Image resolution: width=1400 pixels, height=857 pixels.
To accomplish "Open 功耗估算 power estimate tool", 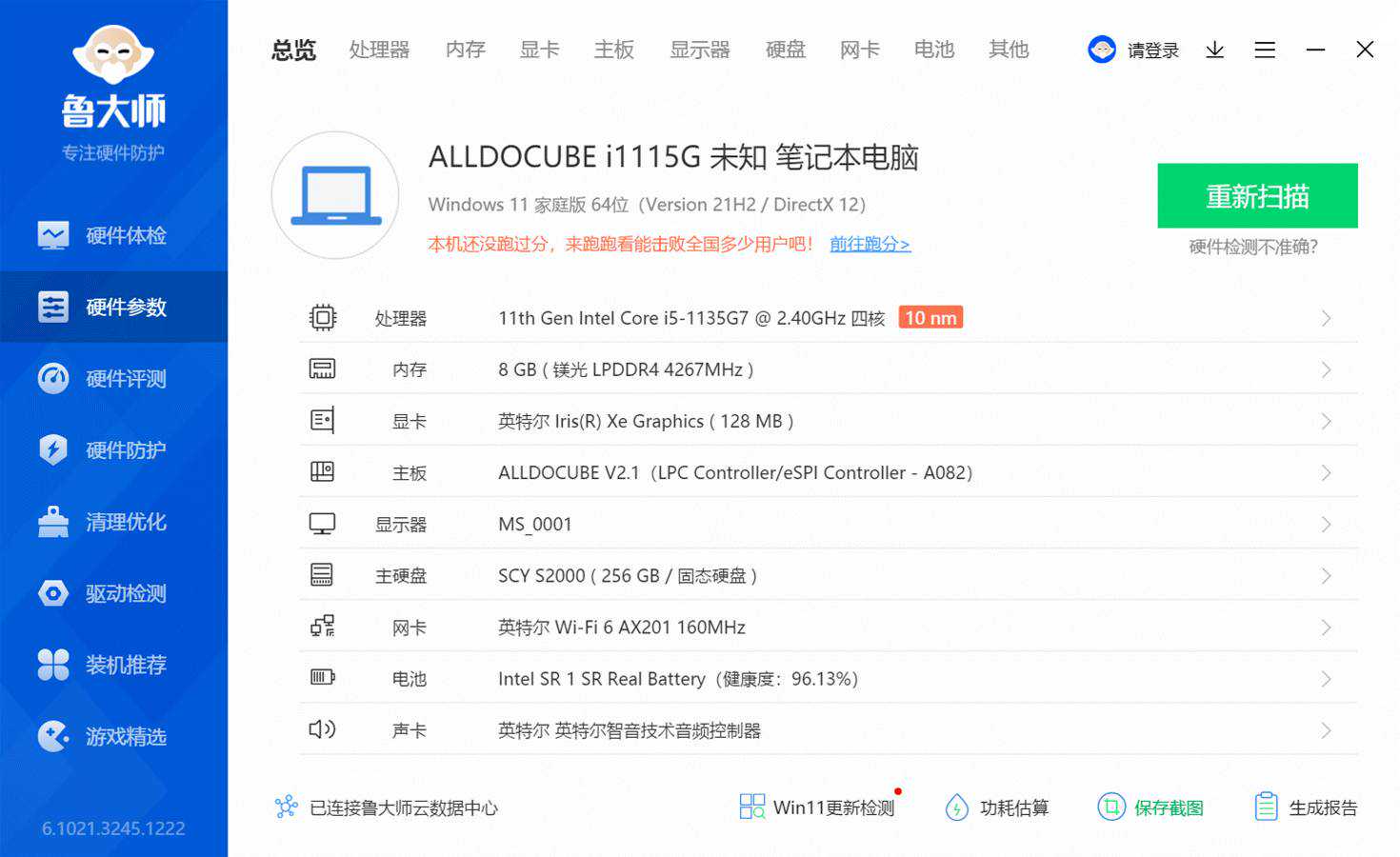I will point(997,807).
